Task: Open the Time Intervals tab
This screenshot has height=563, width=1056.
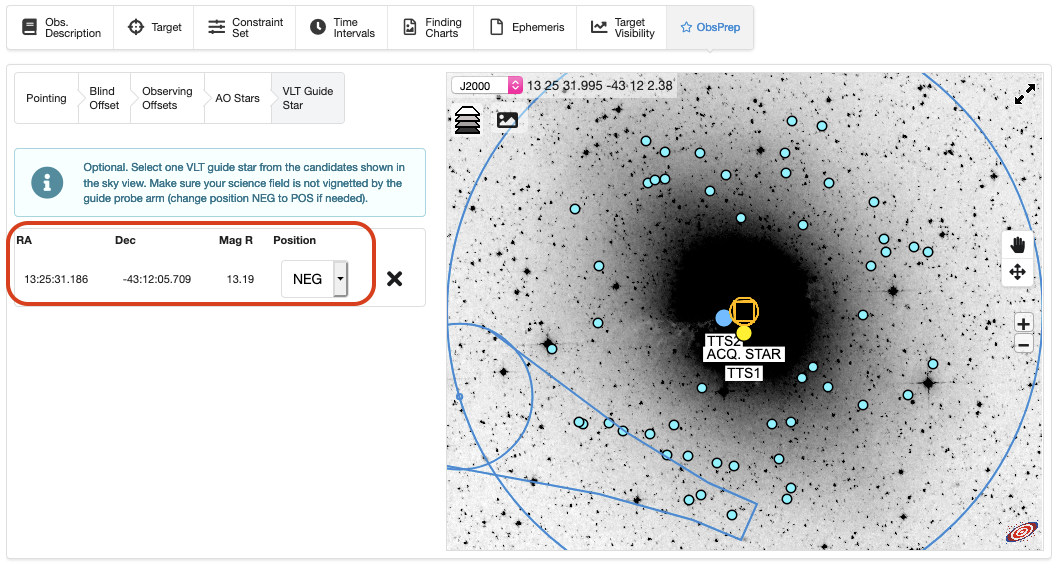Action: (341, 28)
